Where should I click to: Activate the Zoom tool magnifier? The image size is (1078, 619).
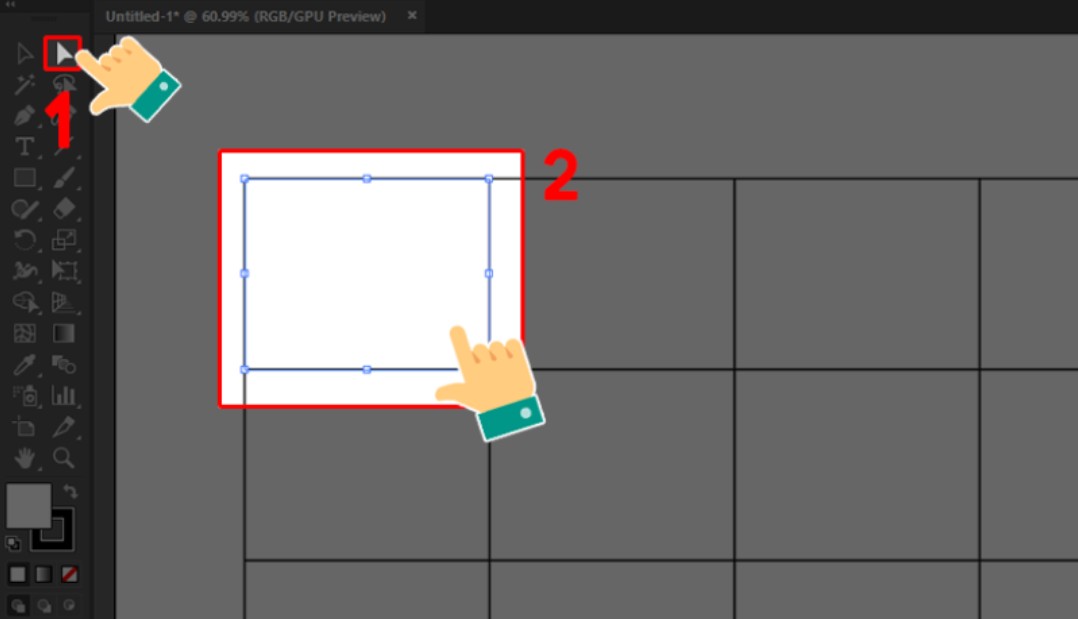pyautogui.click(x=63, y=457)
